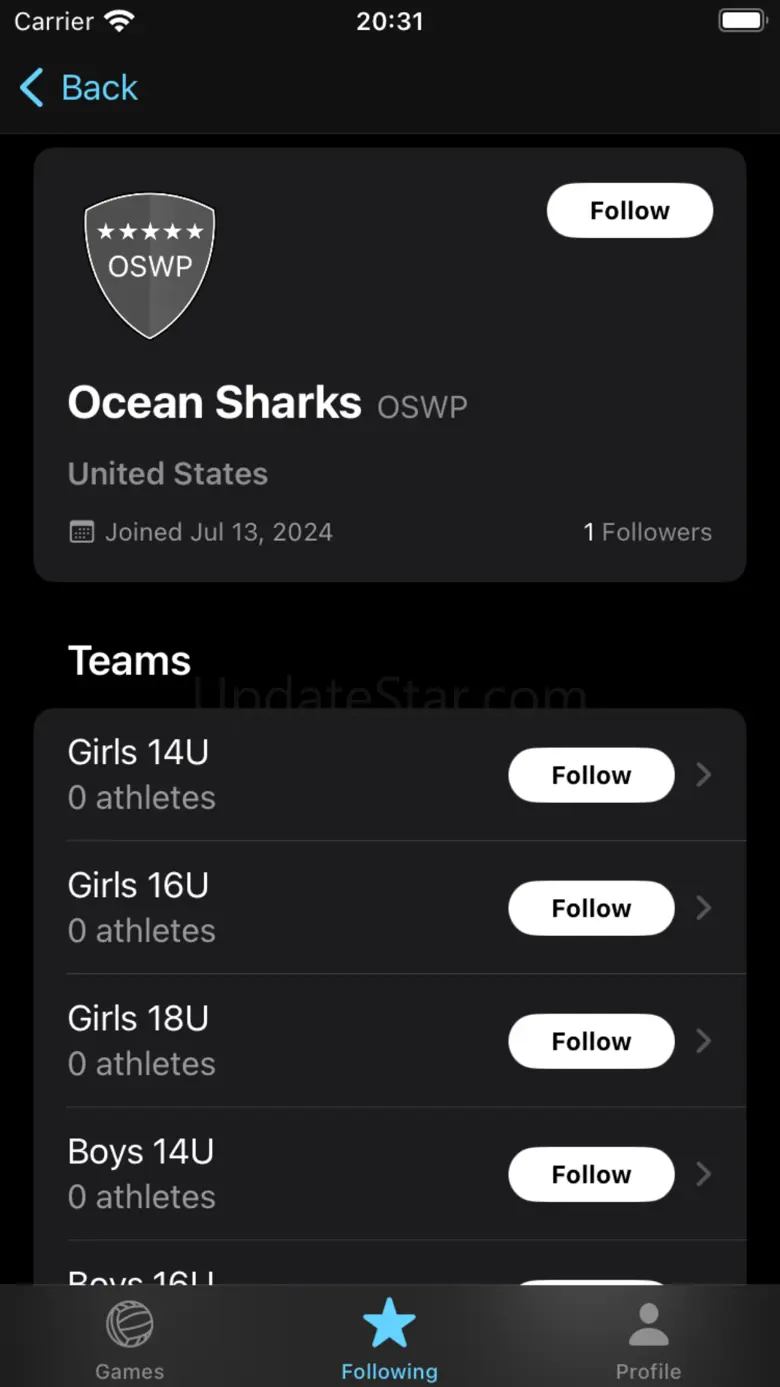This screenshot has height=1387, width=780.
Task: Follow the Girls 14U team
Action: click(591, 775)
